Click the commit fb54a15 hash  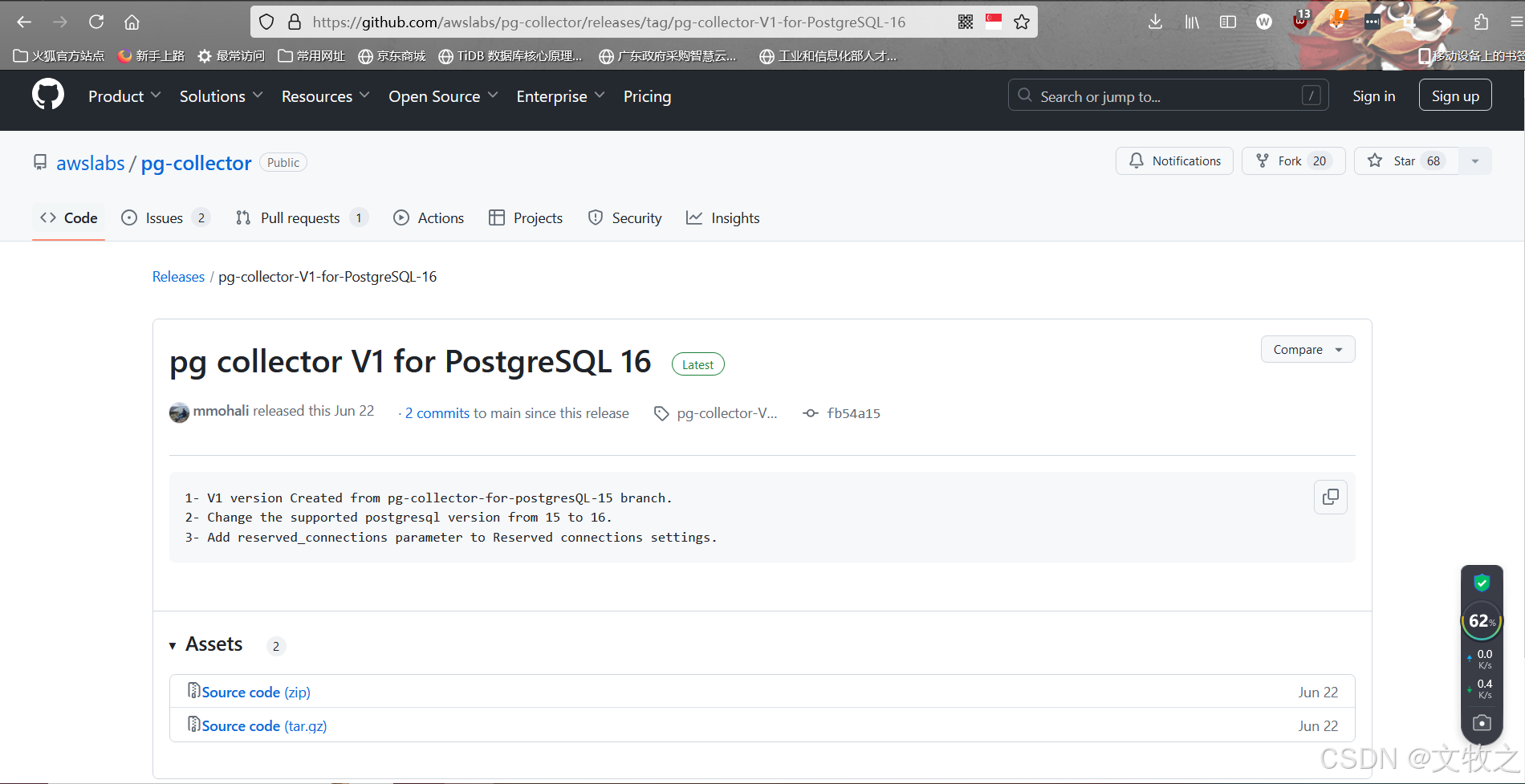[853, 413]
